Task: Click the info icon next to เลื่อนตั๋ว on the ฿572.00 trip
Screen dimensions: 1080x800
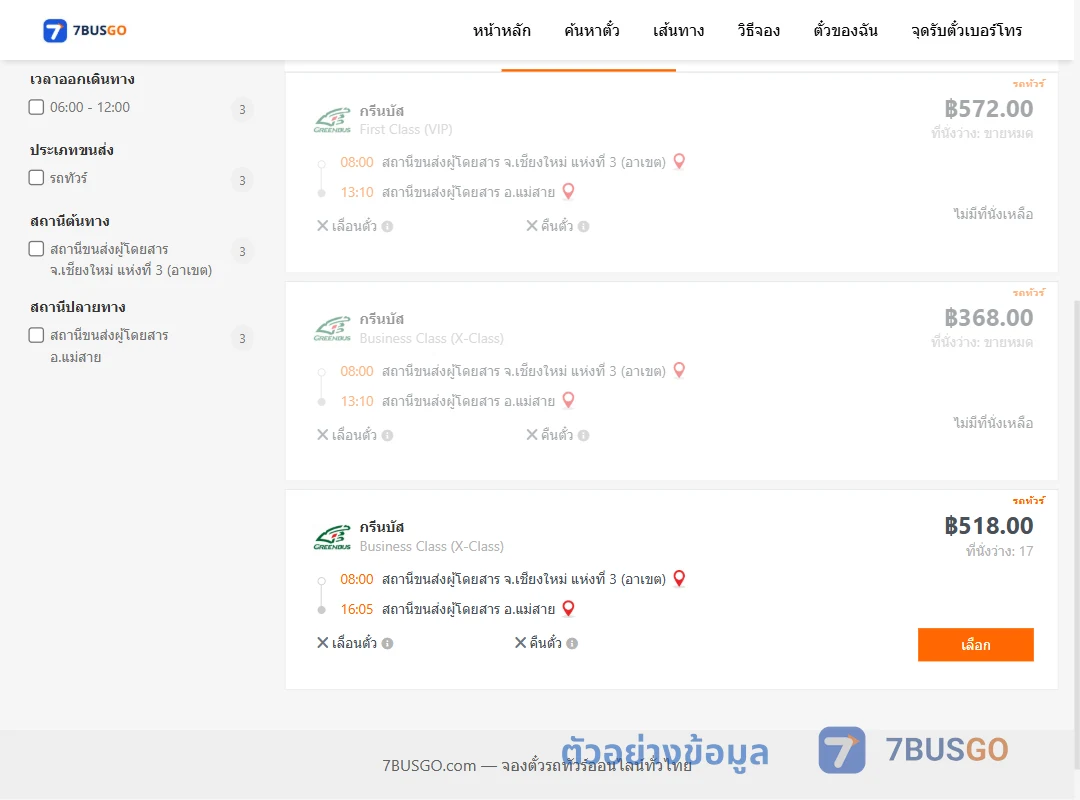Action: [388, 226]
